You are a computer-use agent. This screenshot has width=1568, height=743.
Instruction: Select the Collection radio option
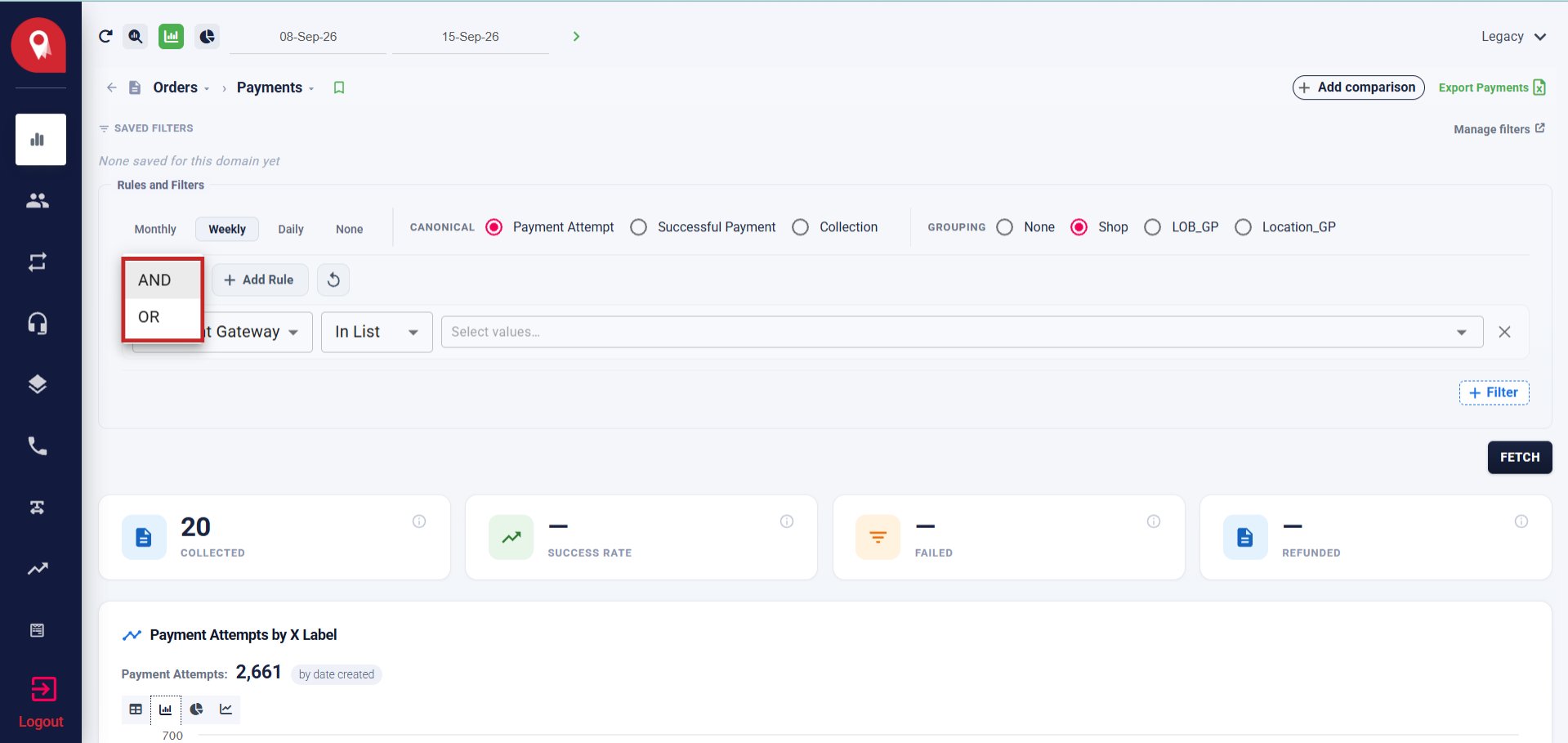click(x=801, y=227)
